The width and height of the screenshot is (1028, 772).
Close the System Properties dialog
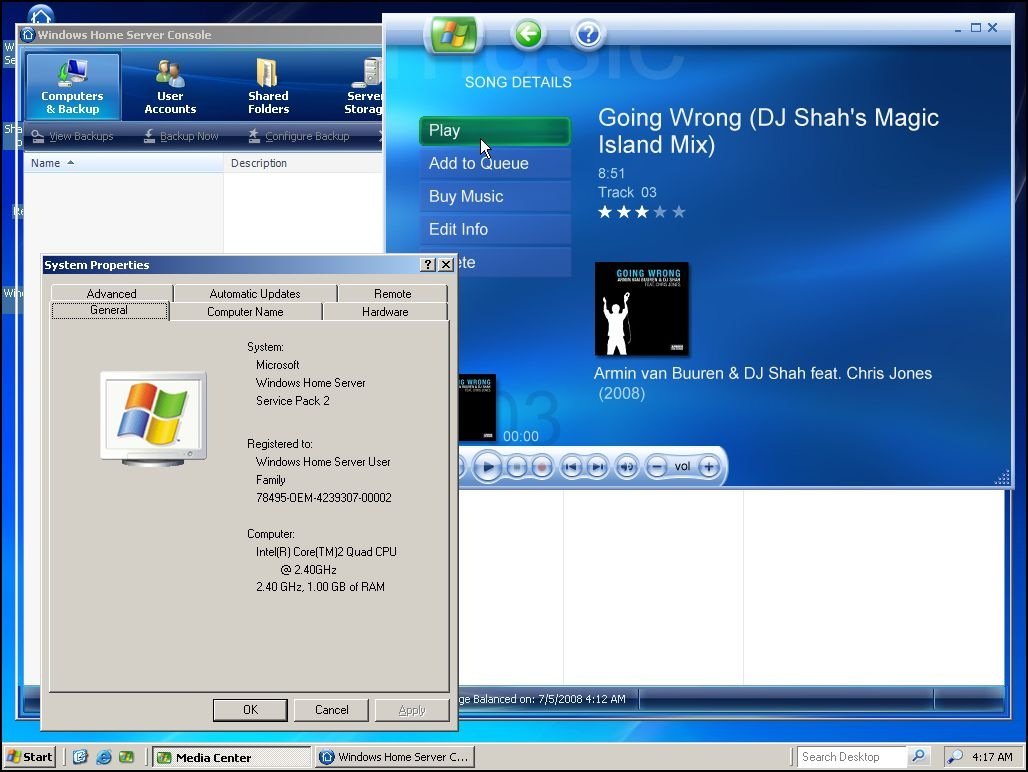point(446,265)
